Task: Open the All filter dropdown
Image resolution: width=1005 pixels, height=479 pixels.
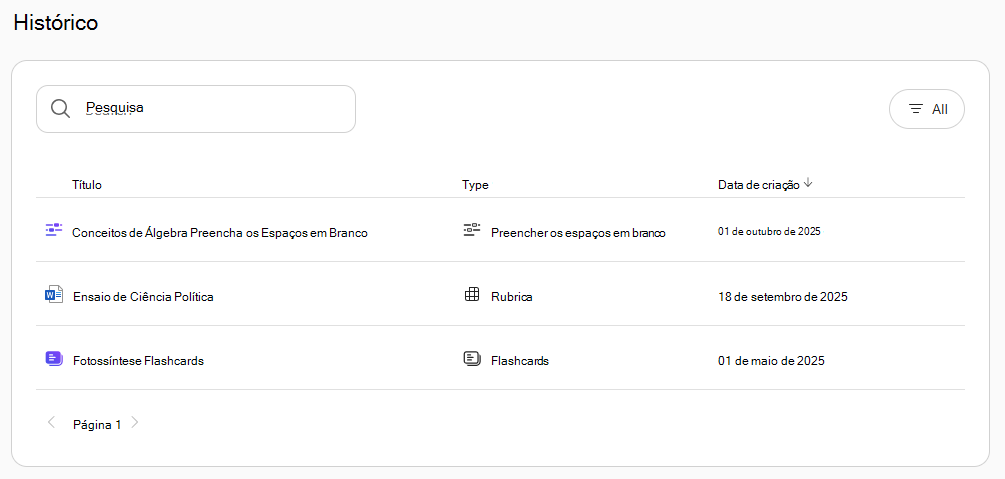Action: tap(926, 109)
